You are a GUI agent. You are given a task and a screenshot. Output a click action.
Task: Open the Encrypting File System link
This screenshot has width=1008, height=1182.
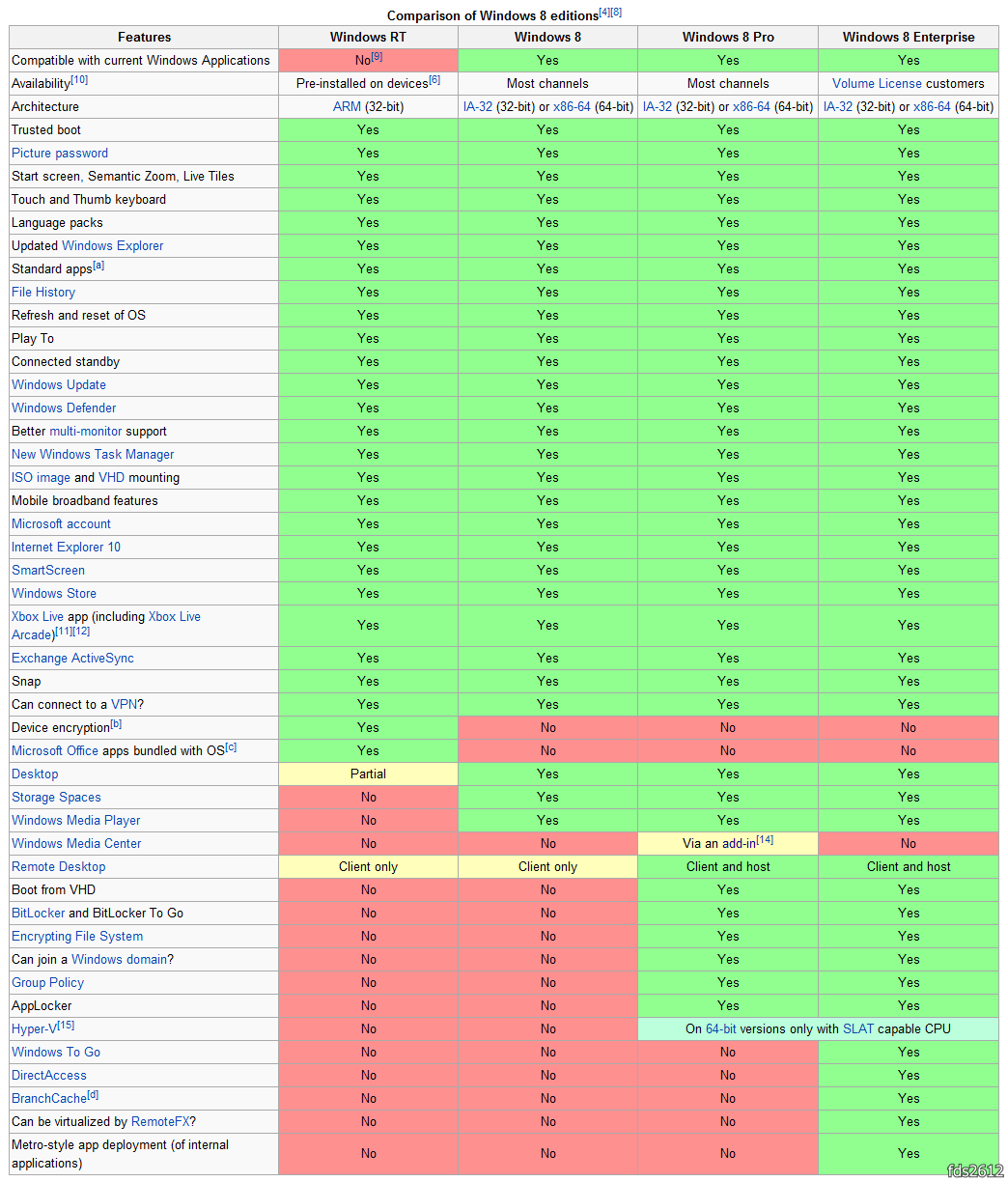point(77,936)
